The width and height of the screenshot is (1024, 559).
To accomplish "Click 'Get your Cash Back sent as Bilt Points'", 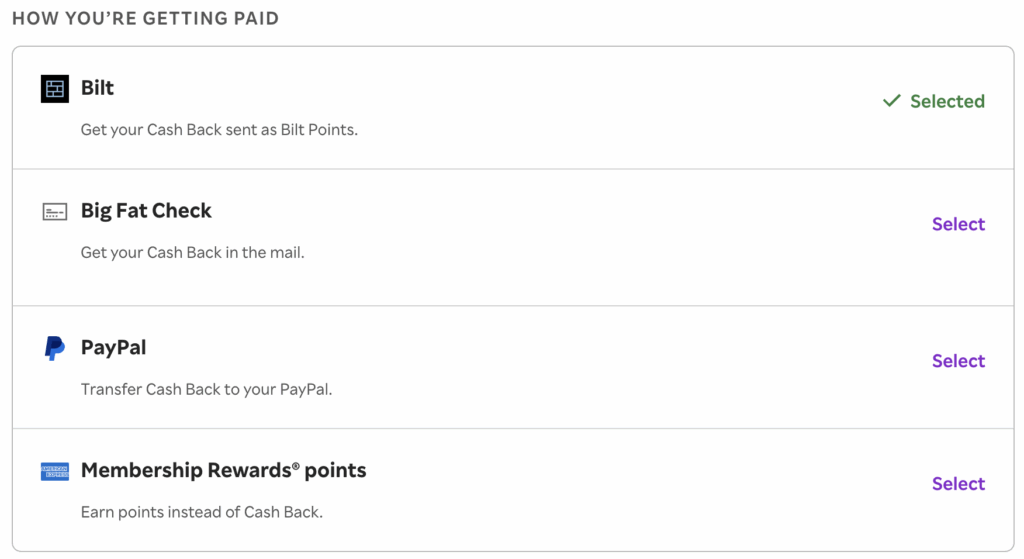I will click(x=218, y=130).
